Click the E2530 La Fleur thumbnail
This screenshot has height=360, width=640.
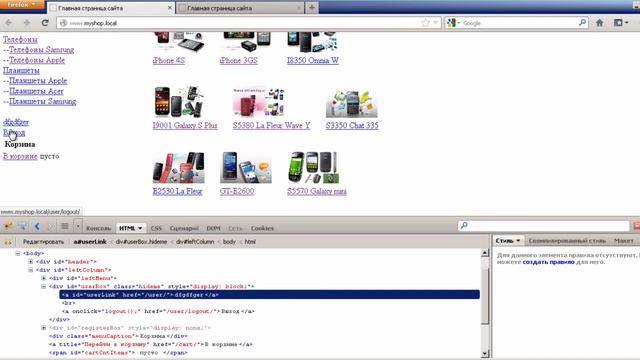(178, 167)
